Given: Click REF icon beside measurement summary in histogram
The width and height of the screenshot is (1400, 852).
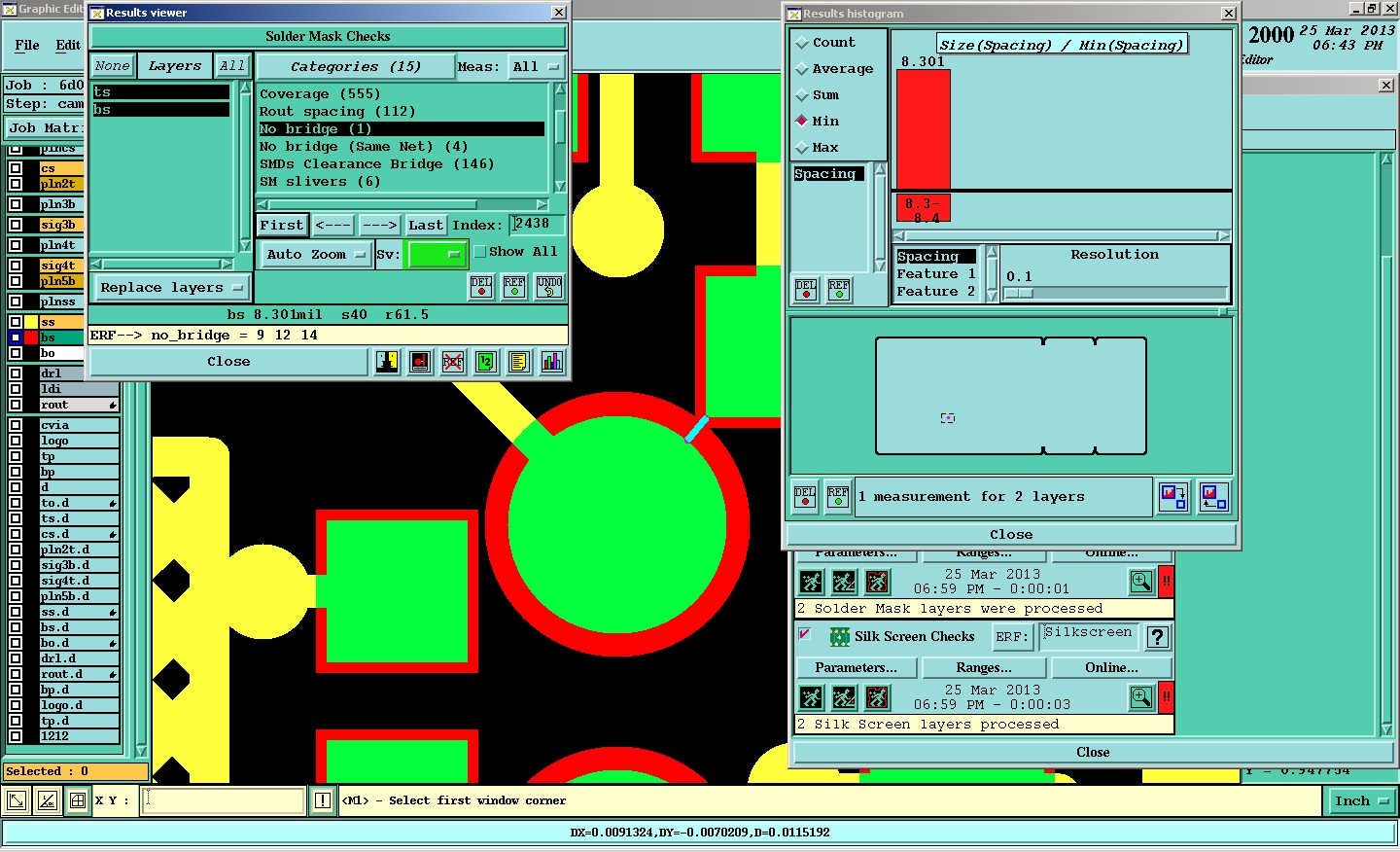Looking at the screenshot, I should click(838, 497).
